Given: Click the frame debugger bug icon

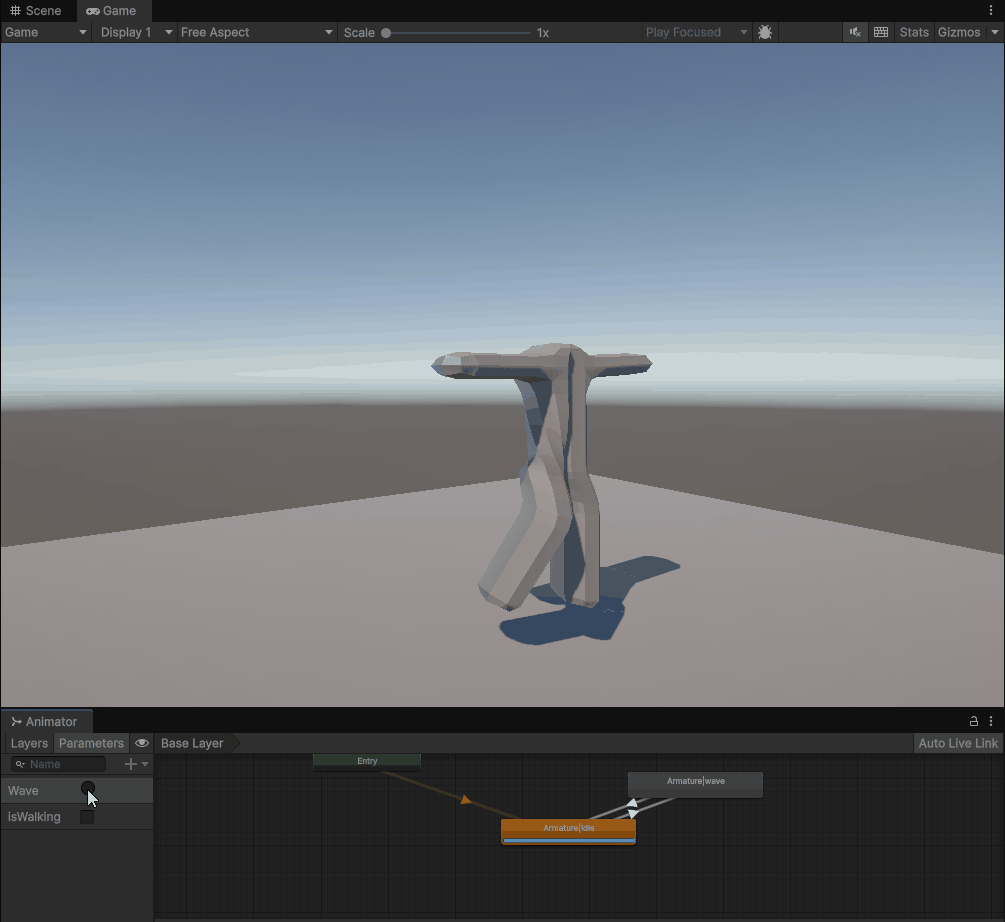Looking at the screenshot, I should point(765,32).
